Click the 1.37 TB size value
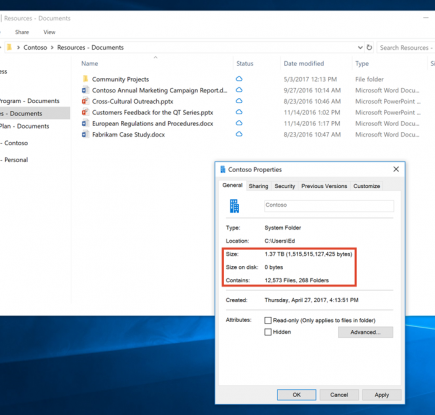The height and width of the screenshot is (415, 435). [308, 254]
